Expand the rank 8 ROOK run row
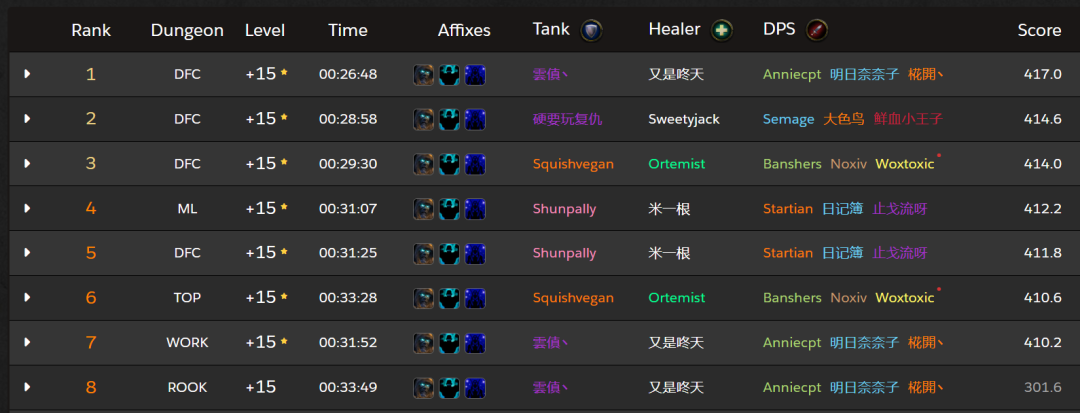 (x=27, y=387)
